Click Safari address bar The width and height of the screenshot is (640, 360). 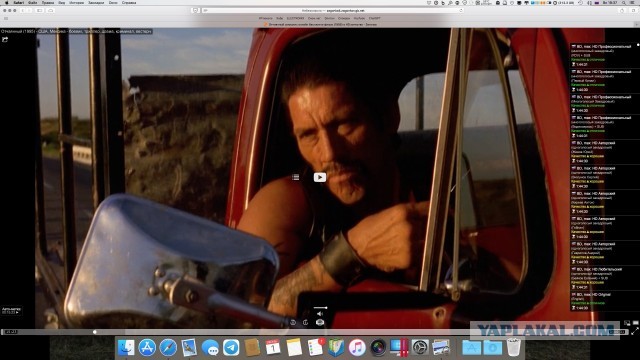pos(333,10)
